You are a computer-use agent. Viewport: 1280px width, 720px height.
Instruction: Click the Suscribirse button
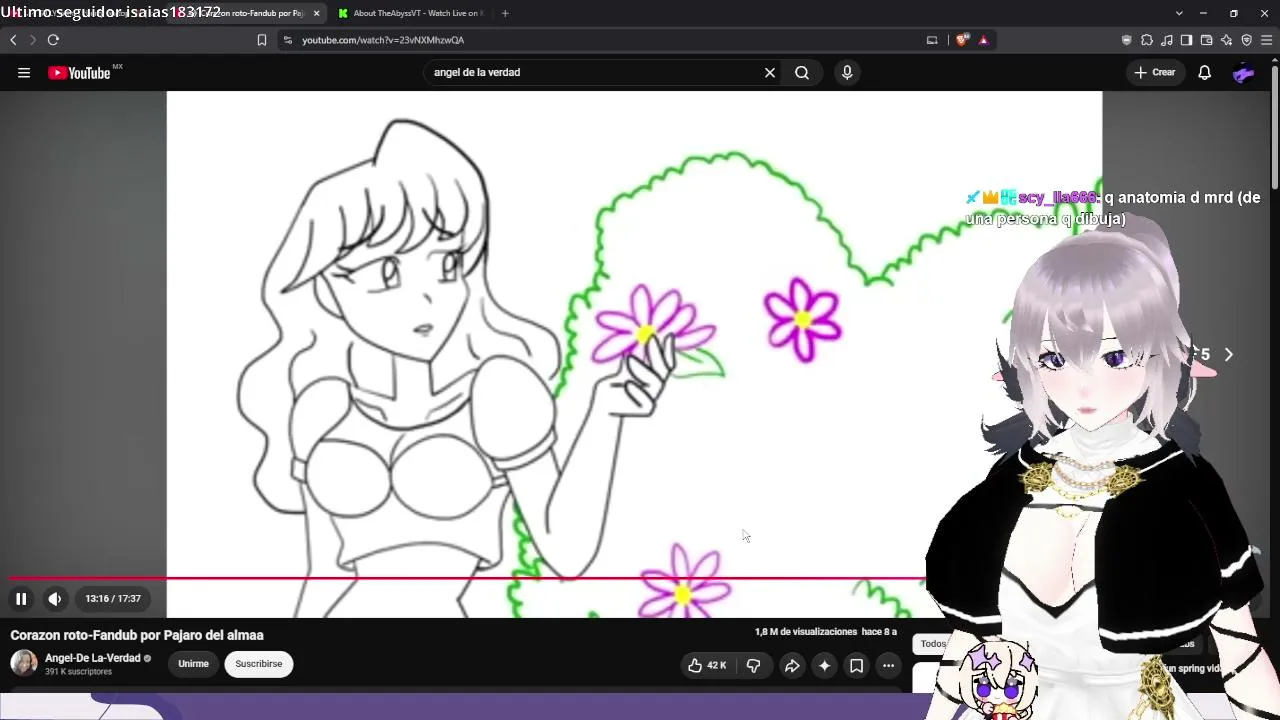pyautogui.click(x=259, y=664)
